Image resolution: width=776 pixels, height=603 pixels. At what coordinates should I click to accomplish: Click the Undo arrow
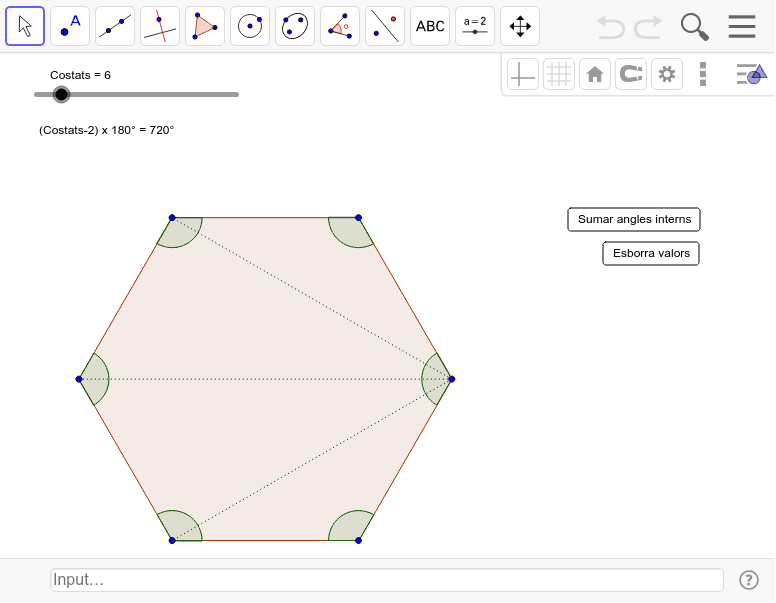(x=611, y=27)
